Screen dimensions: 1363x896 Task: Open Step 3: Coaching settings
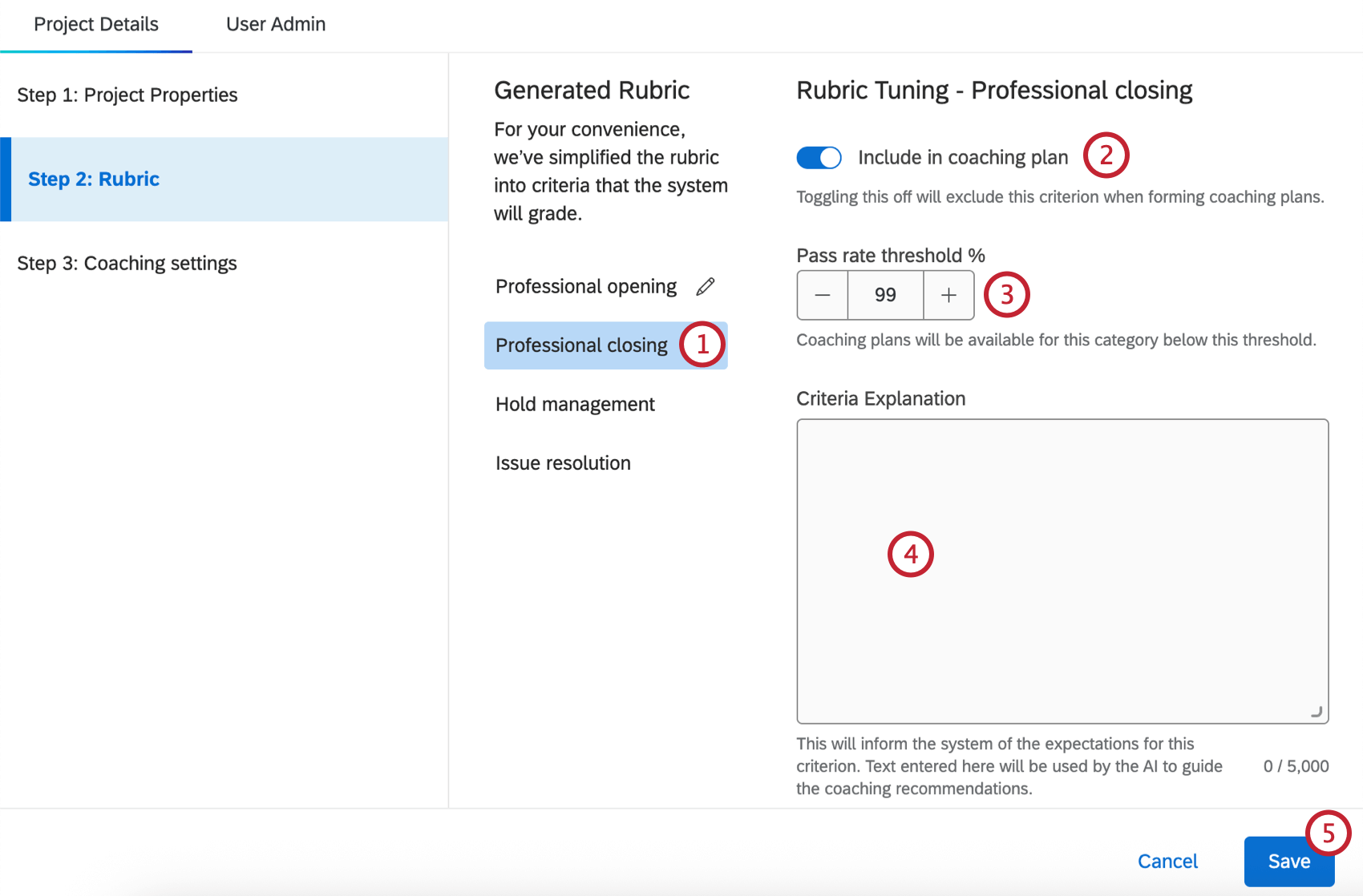(x=126, y=263)
